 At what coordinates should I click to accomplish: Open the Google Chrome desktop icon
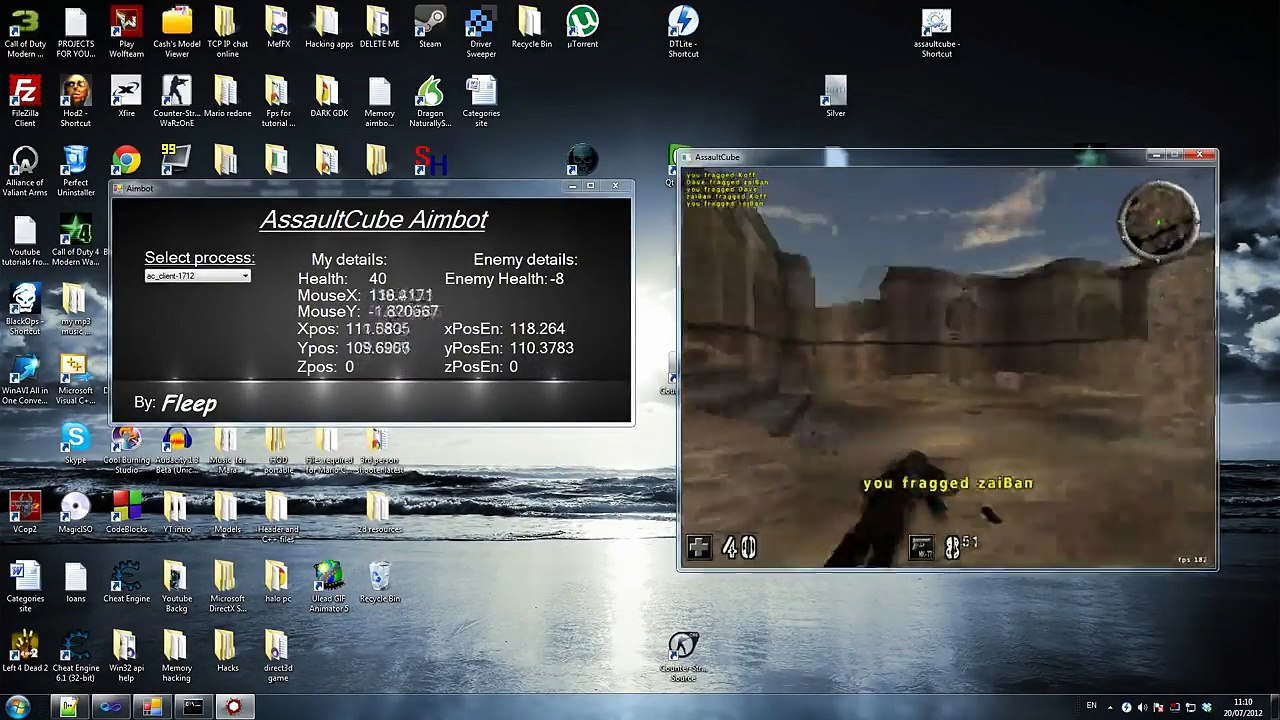coord(126,161)
